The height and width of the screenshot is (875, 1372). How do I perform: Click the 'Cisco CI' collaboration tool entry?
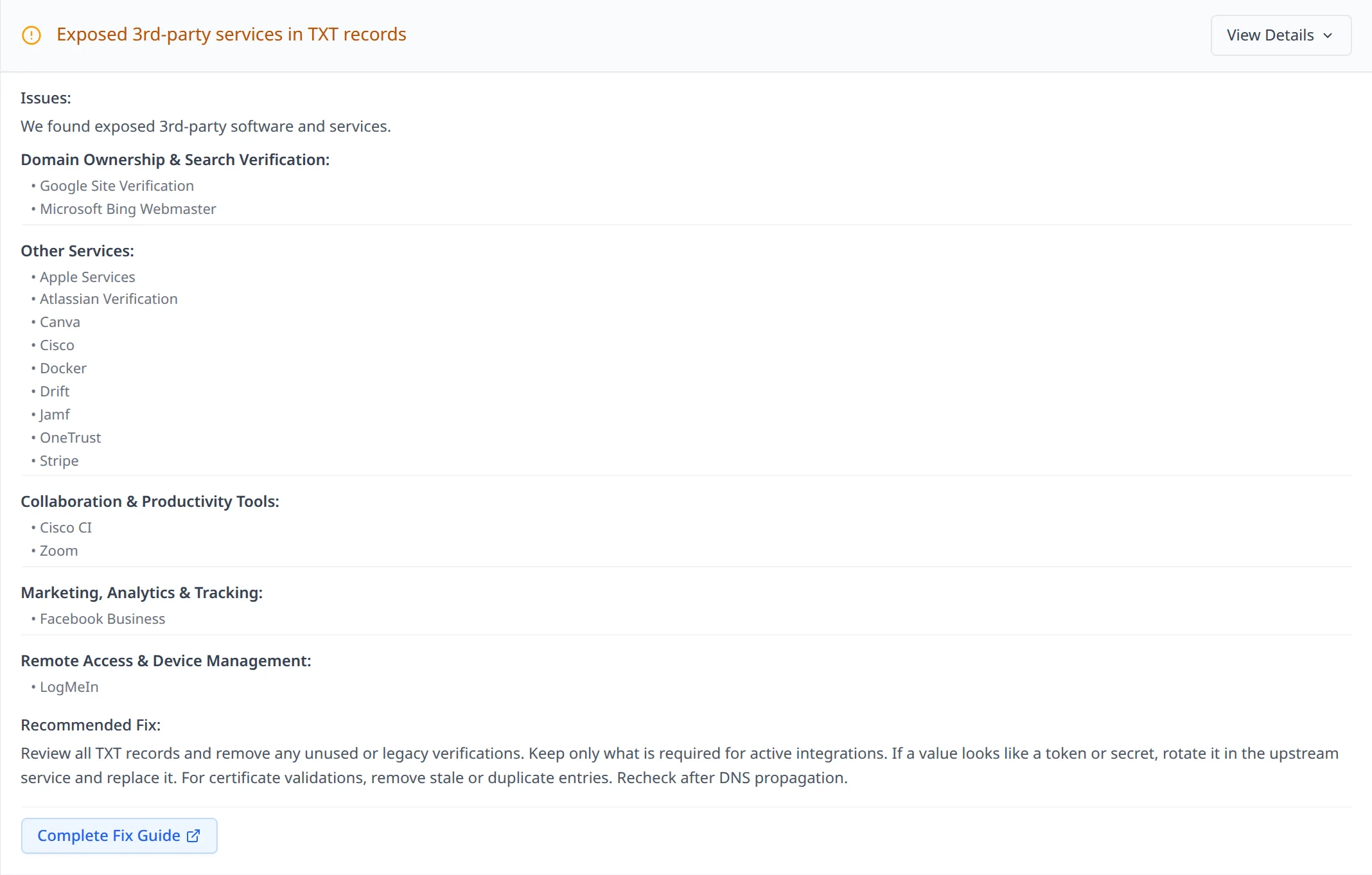(66, 527)
